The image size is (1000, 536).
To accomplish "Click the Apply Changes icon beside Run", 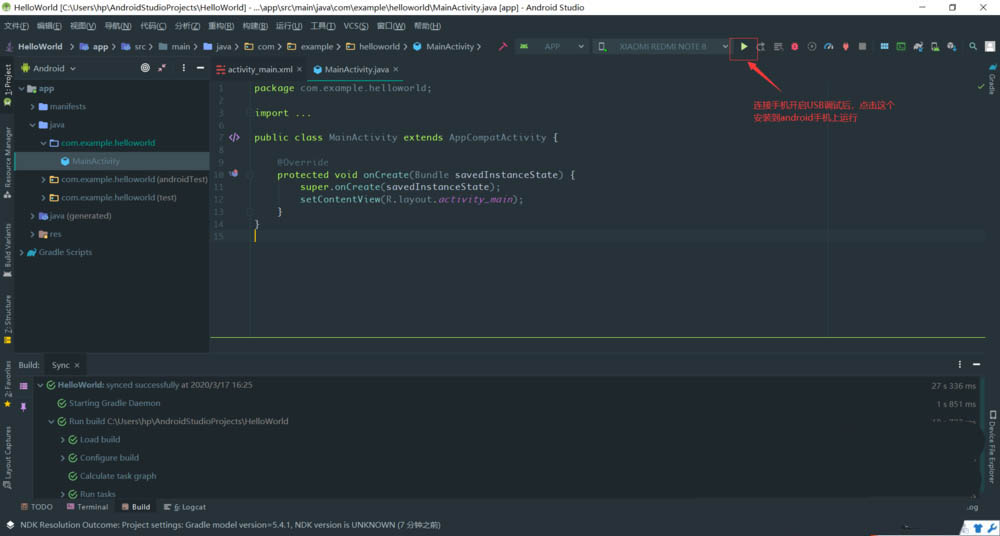I will click(761, 47).
